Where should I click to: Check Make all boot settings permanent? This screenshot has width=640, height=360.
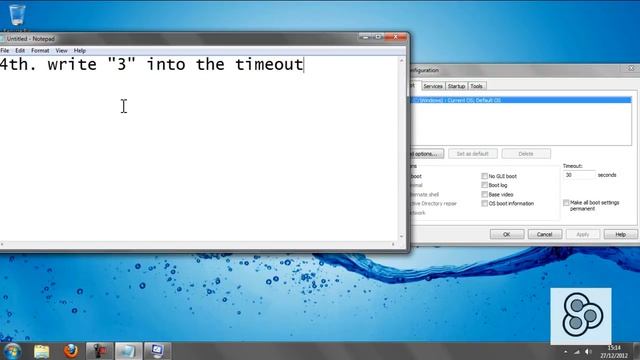tap(566, 202)
